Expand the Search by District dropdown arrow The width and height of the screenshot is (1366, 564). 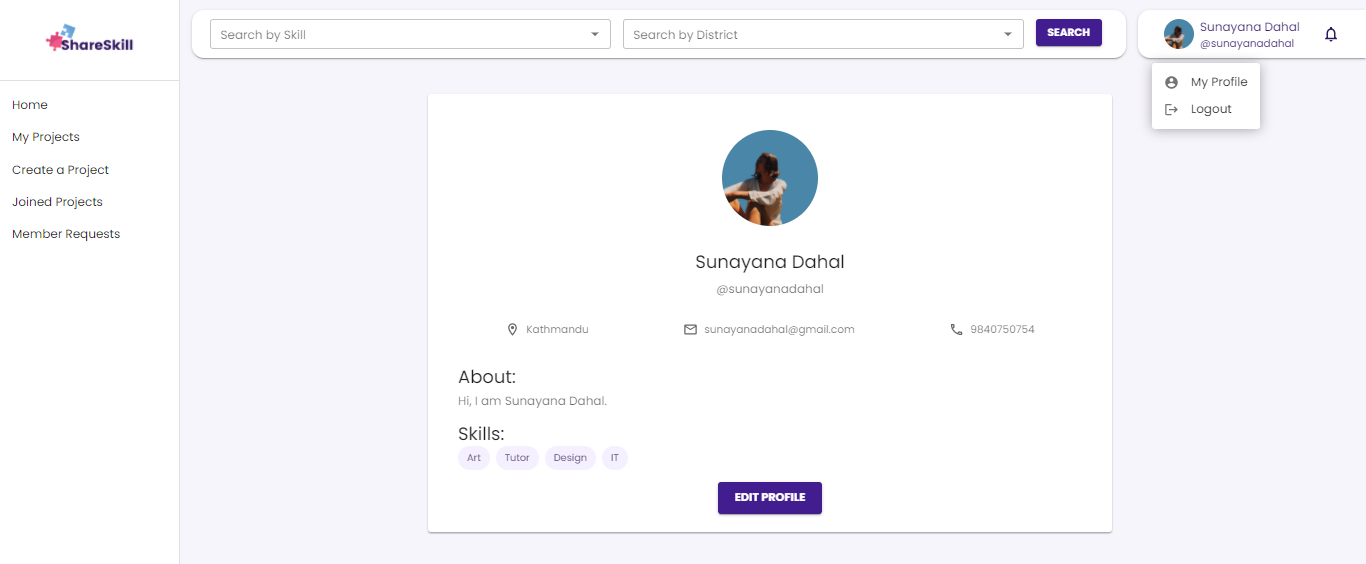pyautogui.click(x=1008, y=35)
